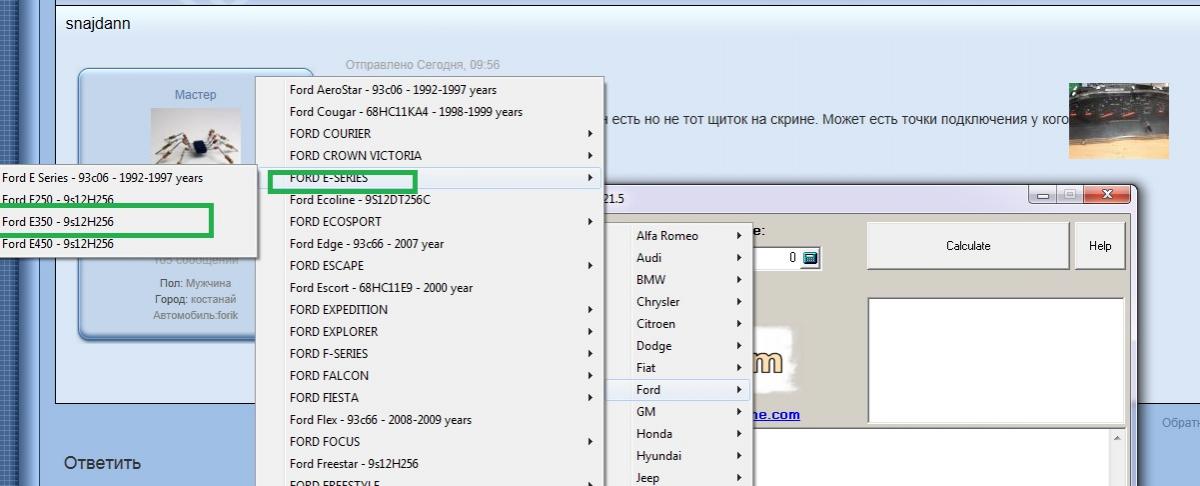The width and height of the screenshot is (1200, 486).
Task: Open the FORD FOCUS submenu
Action: (x=430, y=442)
